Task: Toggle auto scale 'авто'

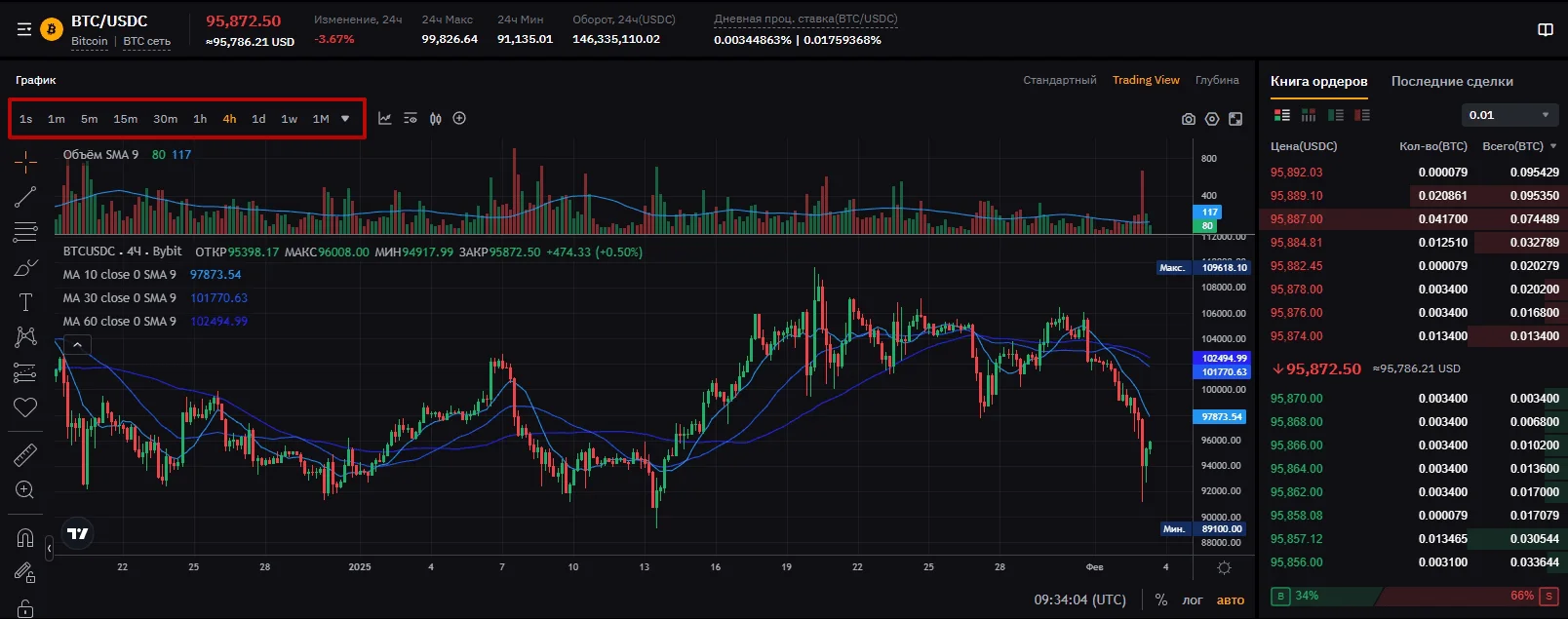Action: click(x=1231, y=600)
